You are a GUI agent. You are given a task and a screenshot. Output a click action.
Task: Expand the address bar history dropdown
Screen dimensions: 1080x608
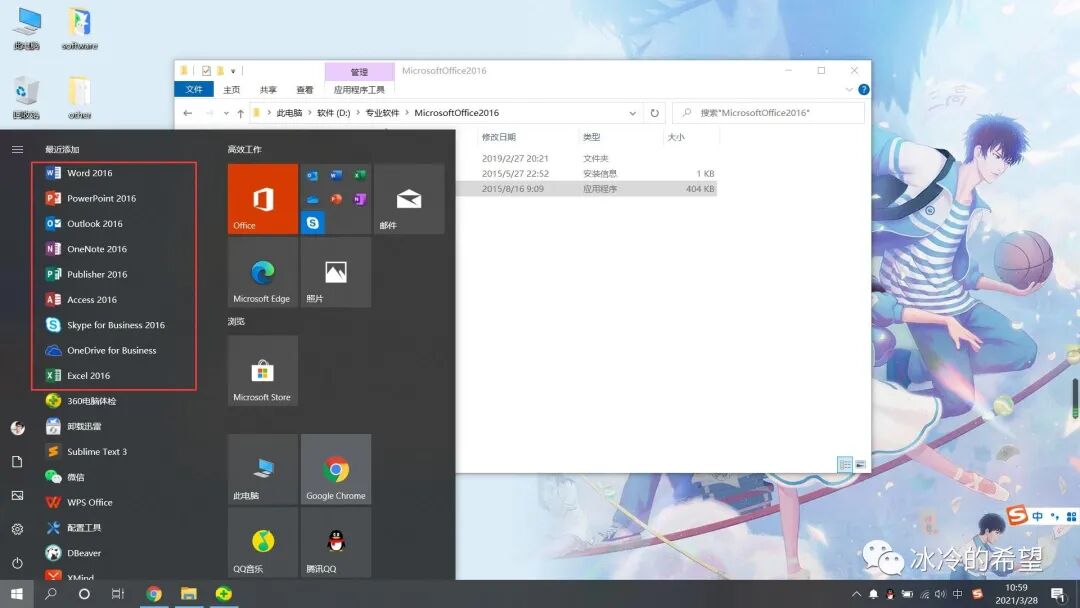632,113
